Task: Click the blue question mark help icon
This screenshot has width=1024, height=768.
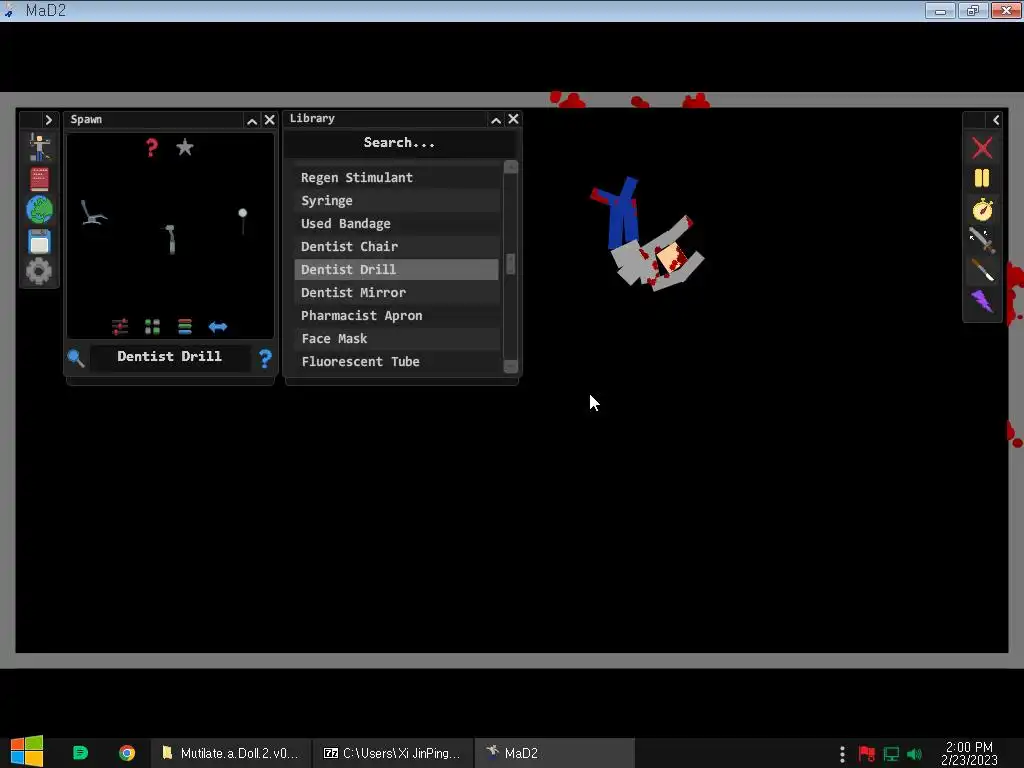Action: [265, 359]
